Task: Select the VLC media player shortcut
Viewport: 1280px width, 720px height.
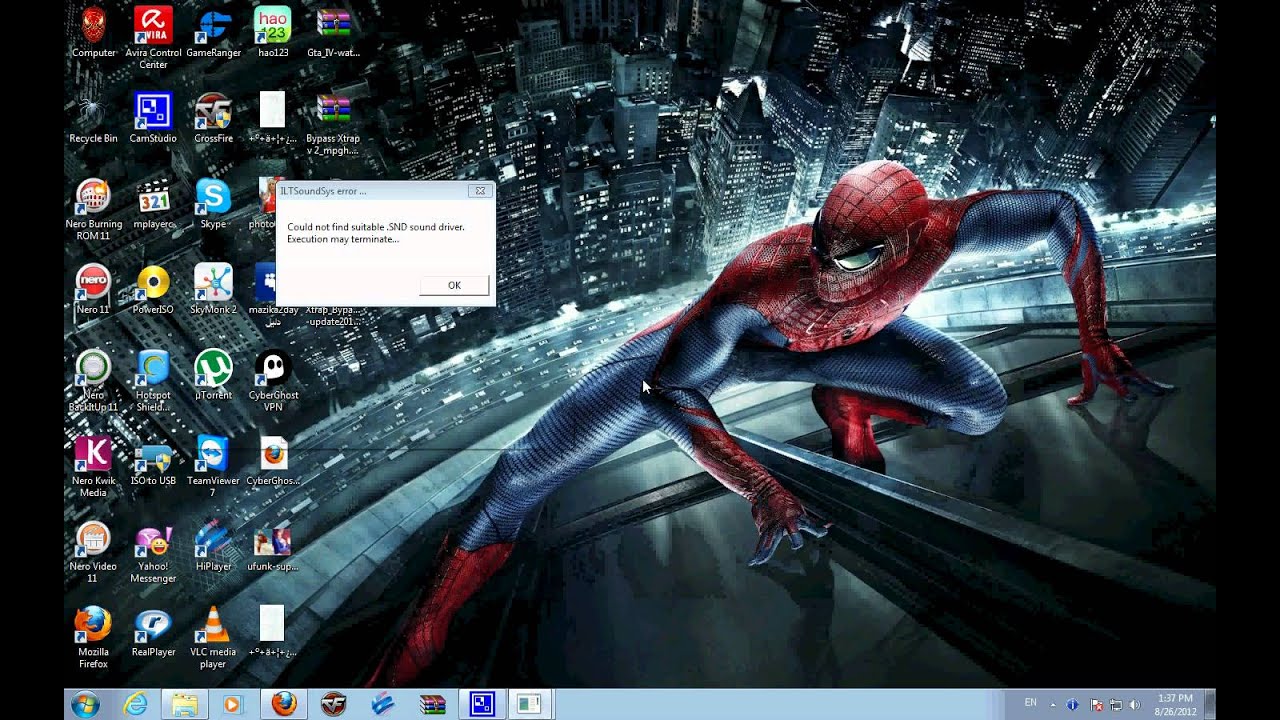Action: tap(213, 638)
